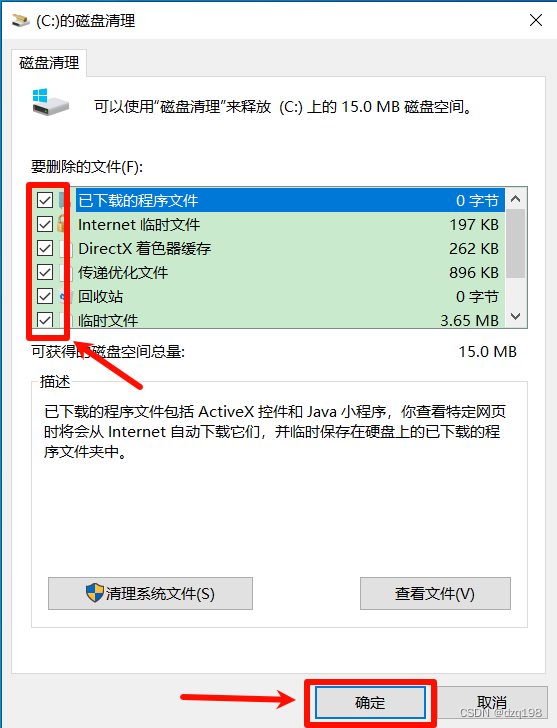Click the Windows drive icon in header
Screen dimensions: 557x728
pos(50,102)
